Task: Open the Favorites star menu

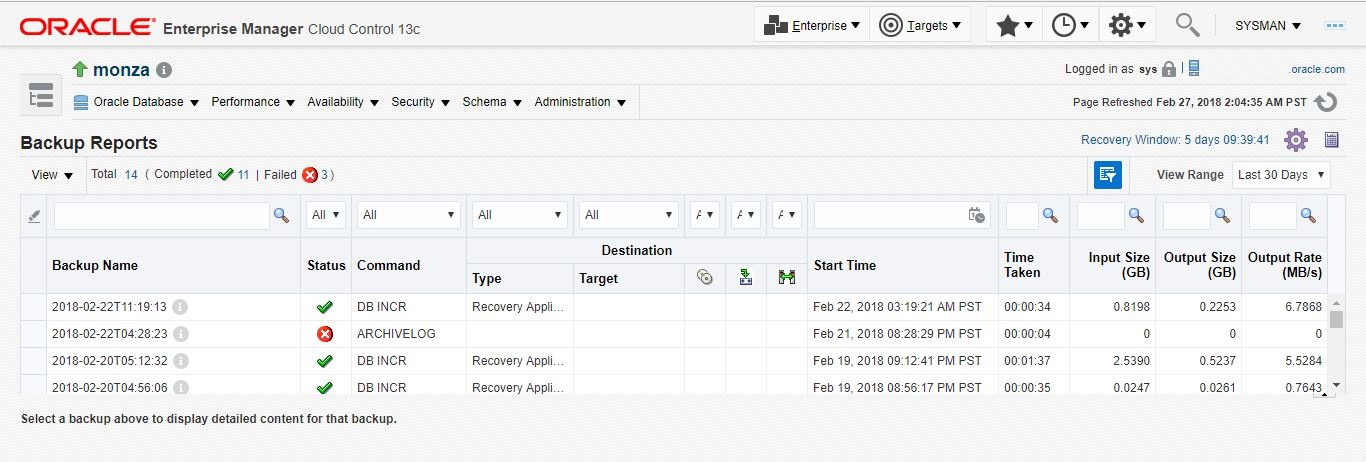Action: 1014,26
